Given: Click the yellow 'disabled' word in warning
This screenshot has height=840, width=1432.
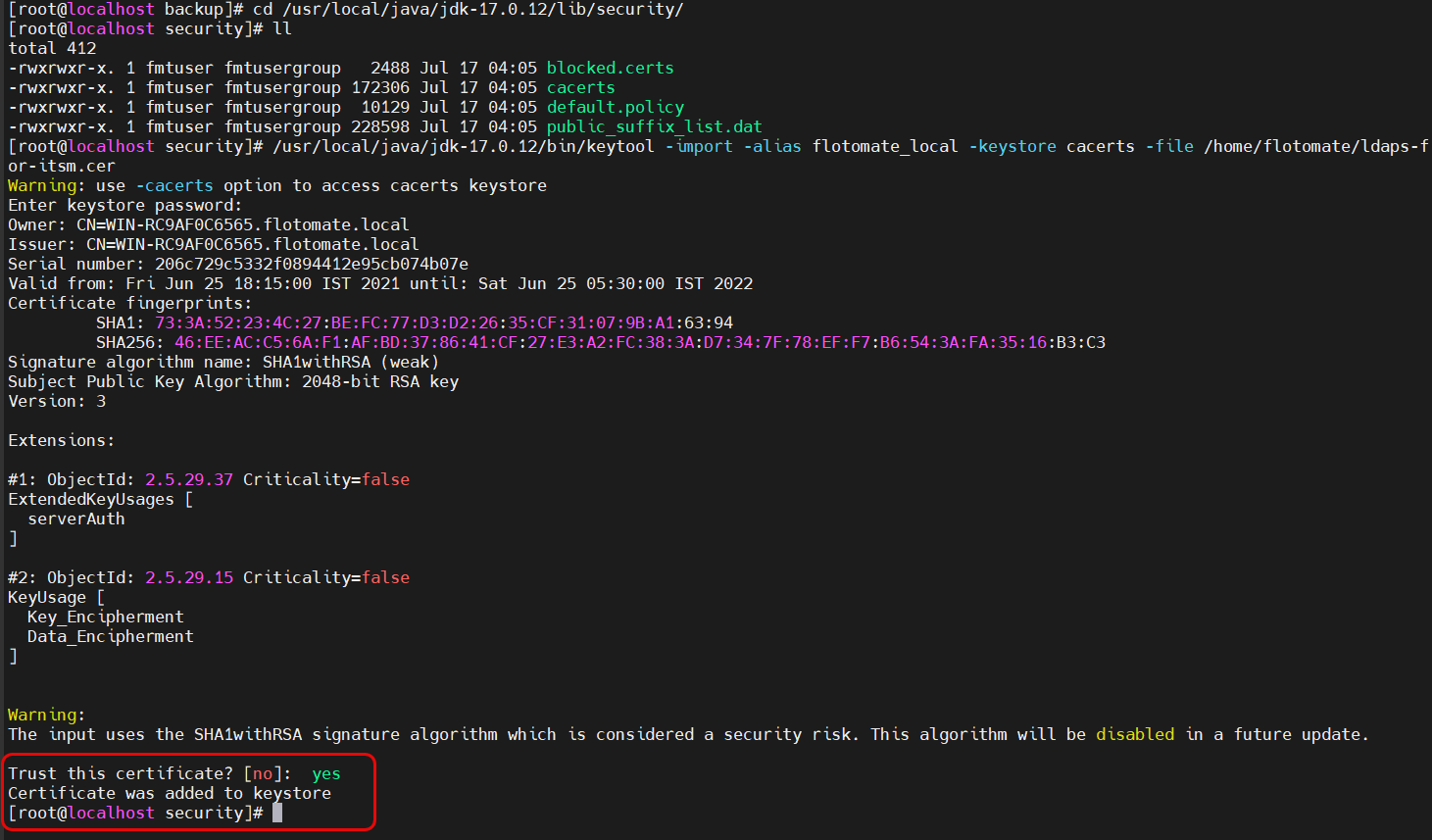Looking at the screenshot, I should [1134, 734].
